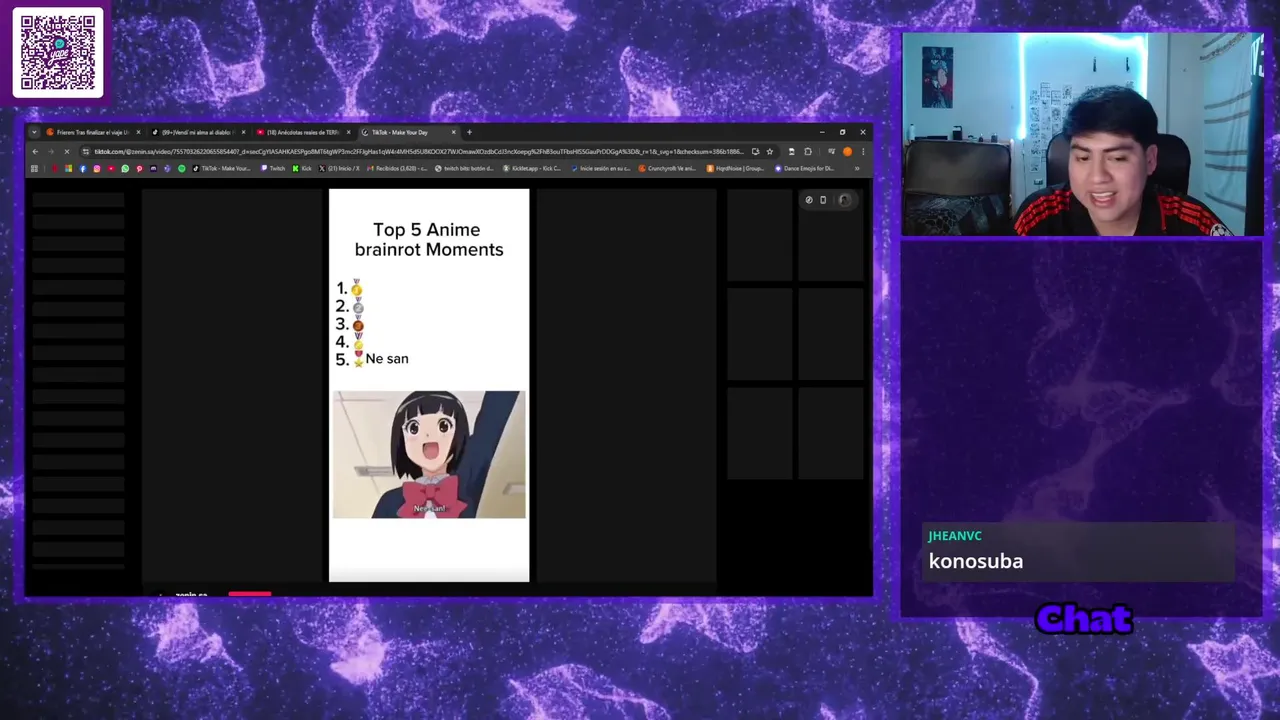Viewport: 1280px width, 720px height.
Task: Bookmark this page with the star
Action: 770,152
